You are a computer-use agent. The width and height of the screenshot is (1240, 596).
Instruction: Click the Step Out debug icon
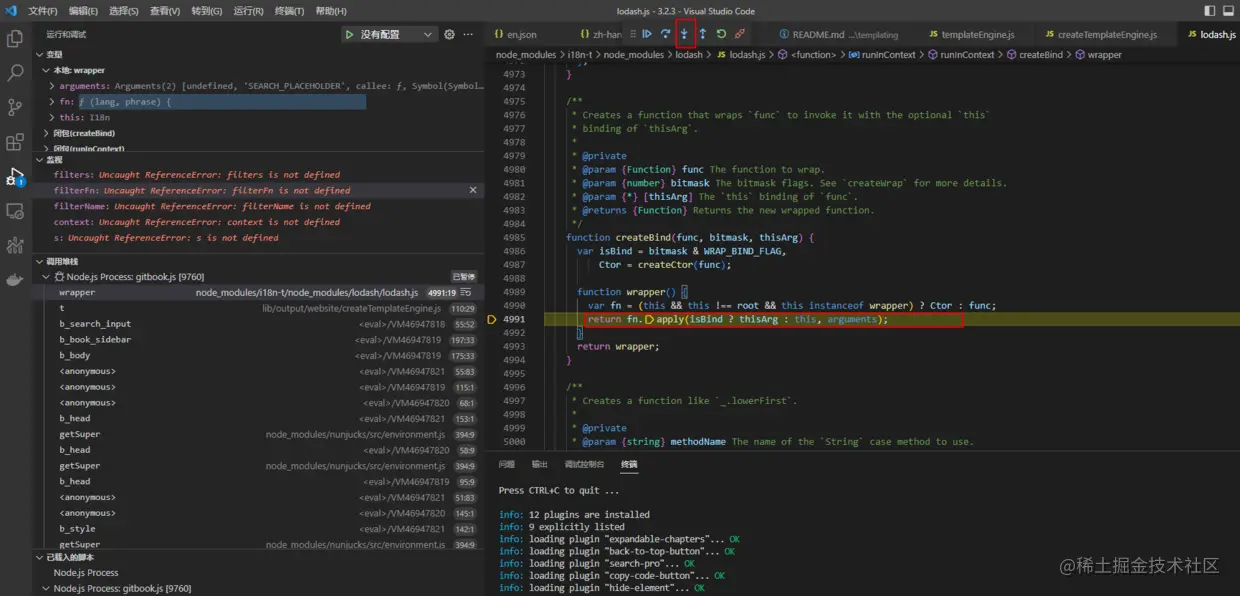pyautogui.click(x=702, y=34)
